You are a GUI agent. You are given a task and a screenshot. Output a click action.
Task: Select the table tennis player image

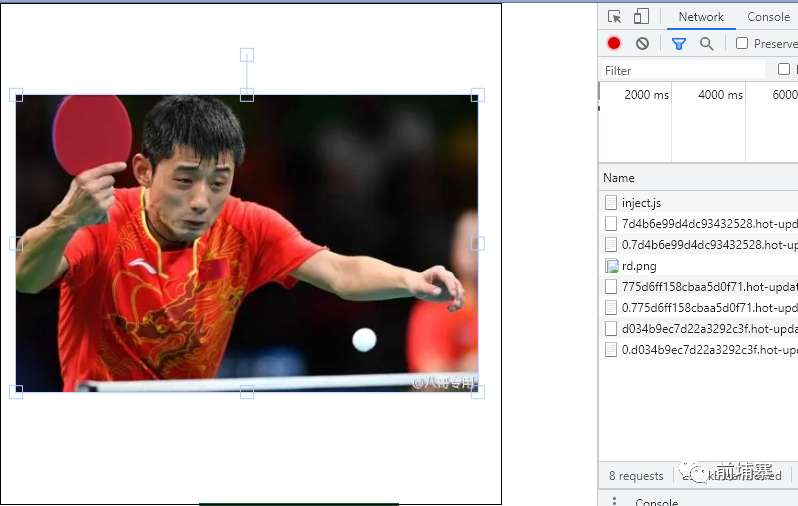click(x=247, y=243)
